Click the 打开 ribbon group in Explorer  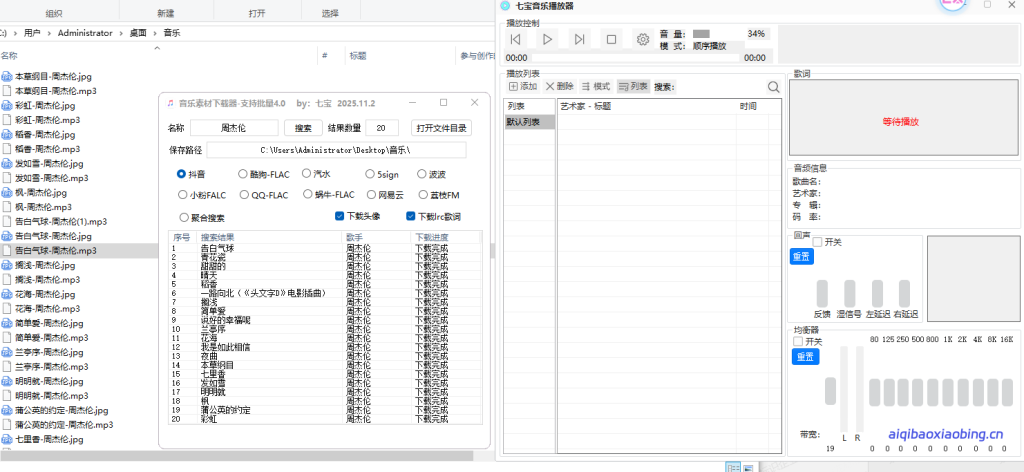point(257,13)
